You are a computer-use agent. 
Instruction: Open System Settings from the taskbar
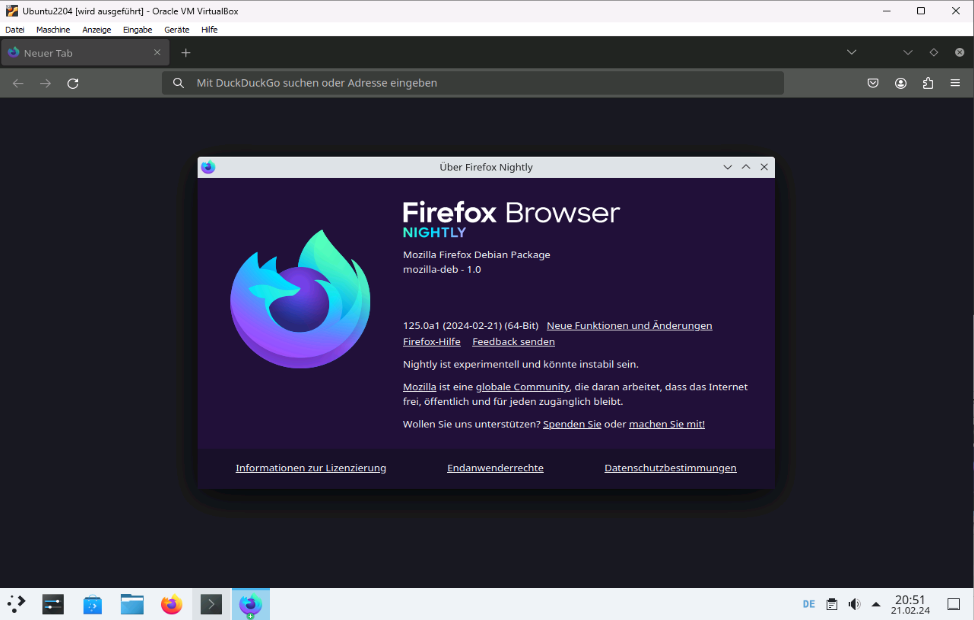coord(53,604)
